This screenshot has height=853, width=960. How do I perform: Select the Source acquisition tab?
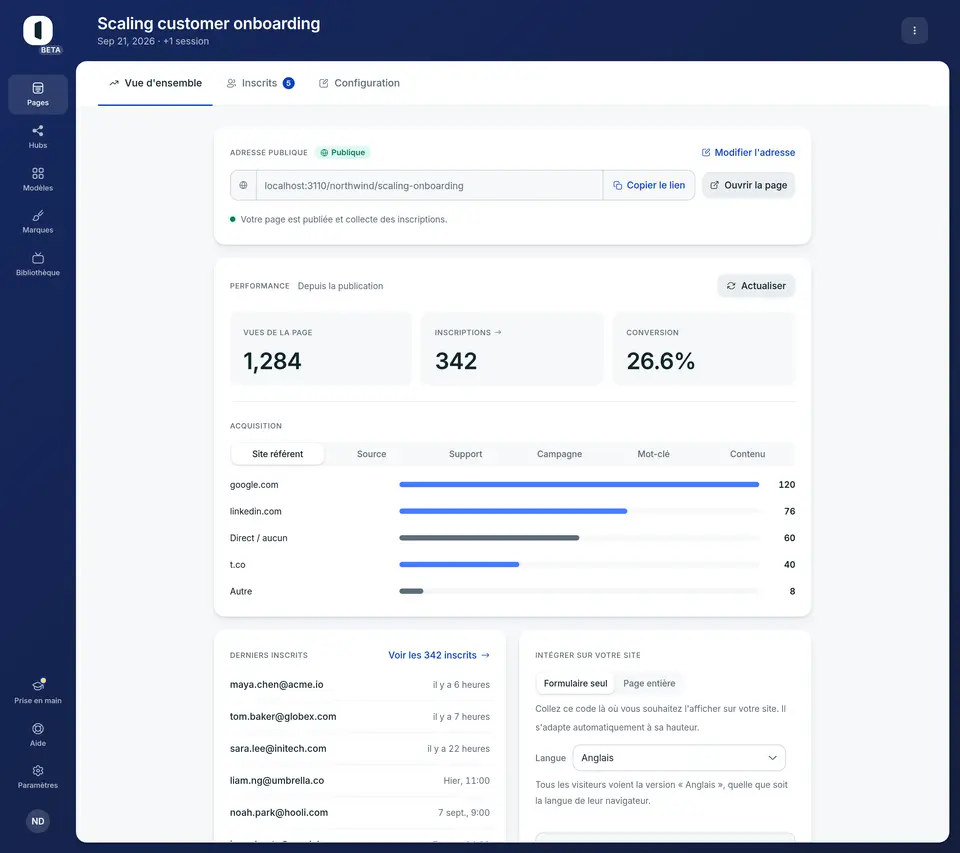(x=372, y=454)
